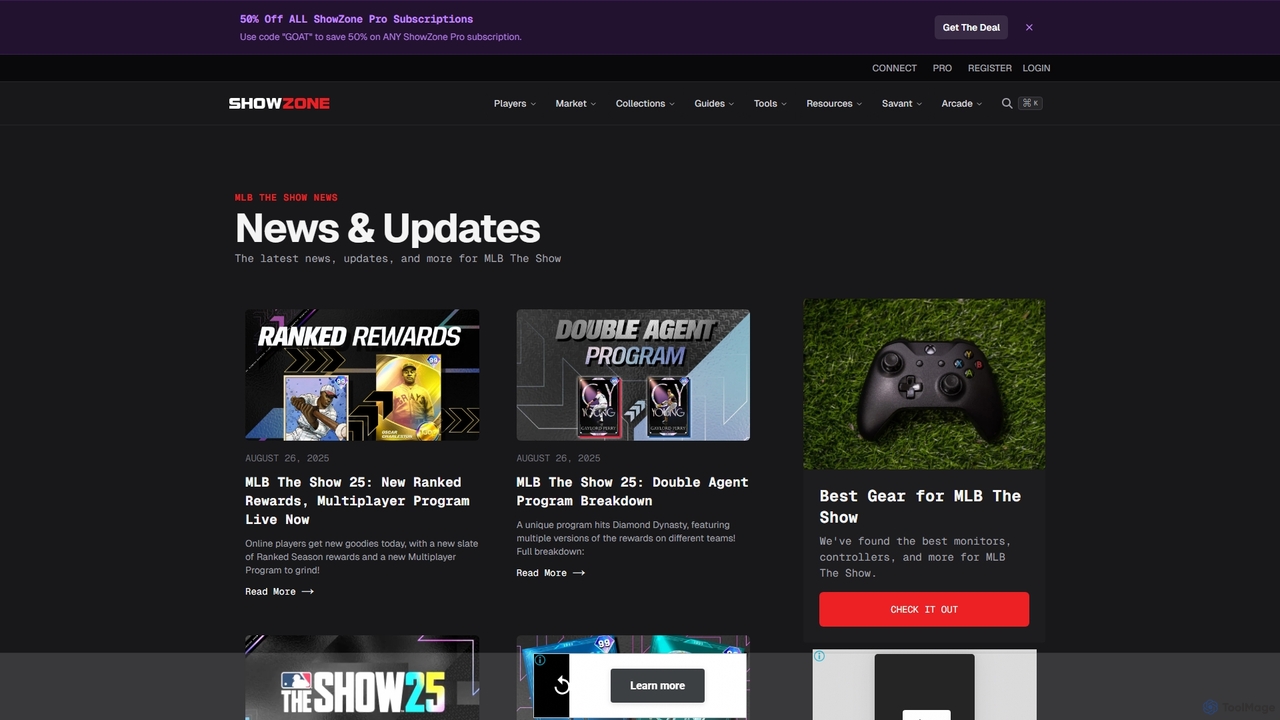
Task: Read More on Ranked Rewards article
Action: (x=279, y=591)
